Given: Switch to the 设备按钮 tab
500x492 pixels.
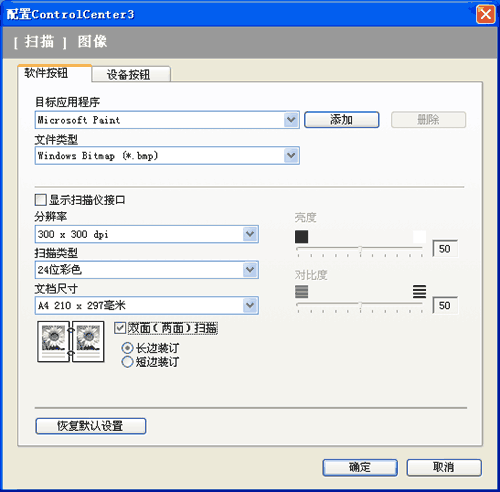Looking at the screenshot, I should click(131, 74).
